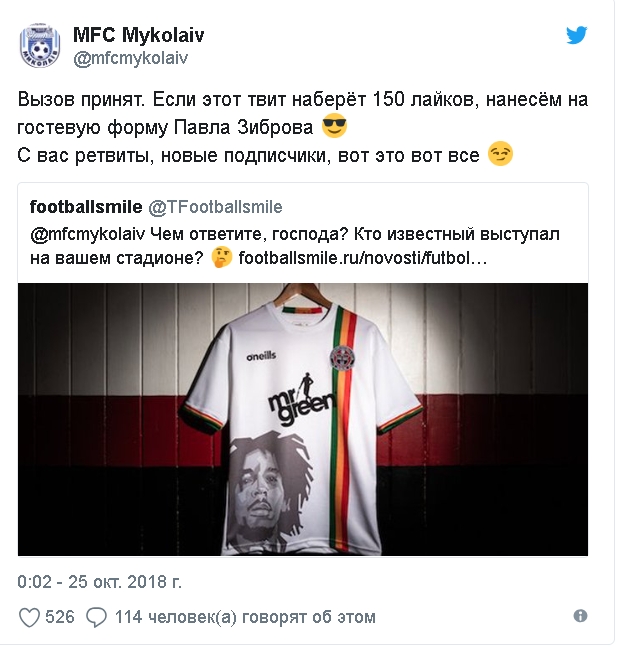Open the MFC Mykolaiv display name
This screenshot has height=648, width=625.
pos(138,35)
